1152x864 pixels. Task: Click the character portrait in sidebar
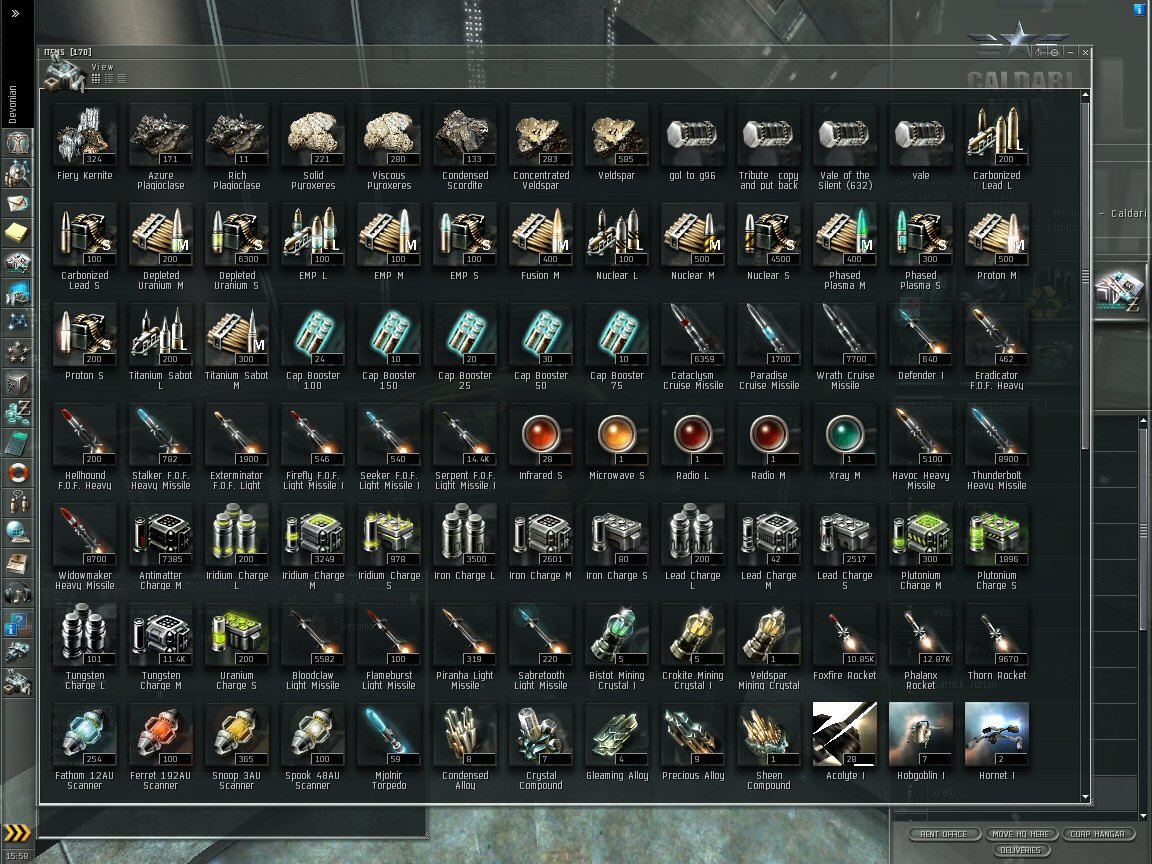click(17, 143)
